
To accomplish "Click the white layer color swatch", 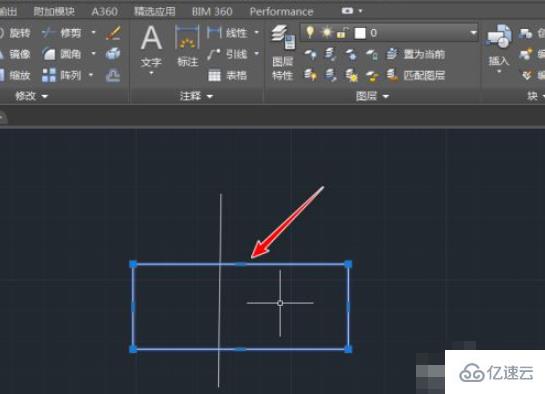I will (360, 33).
